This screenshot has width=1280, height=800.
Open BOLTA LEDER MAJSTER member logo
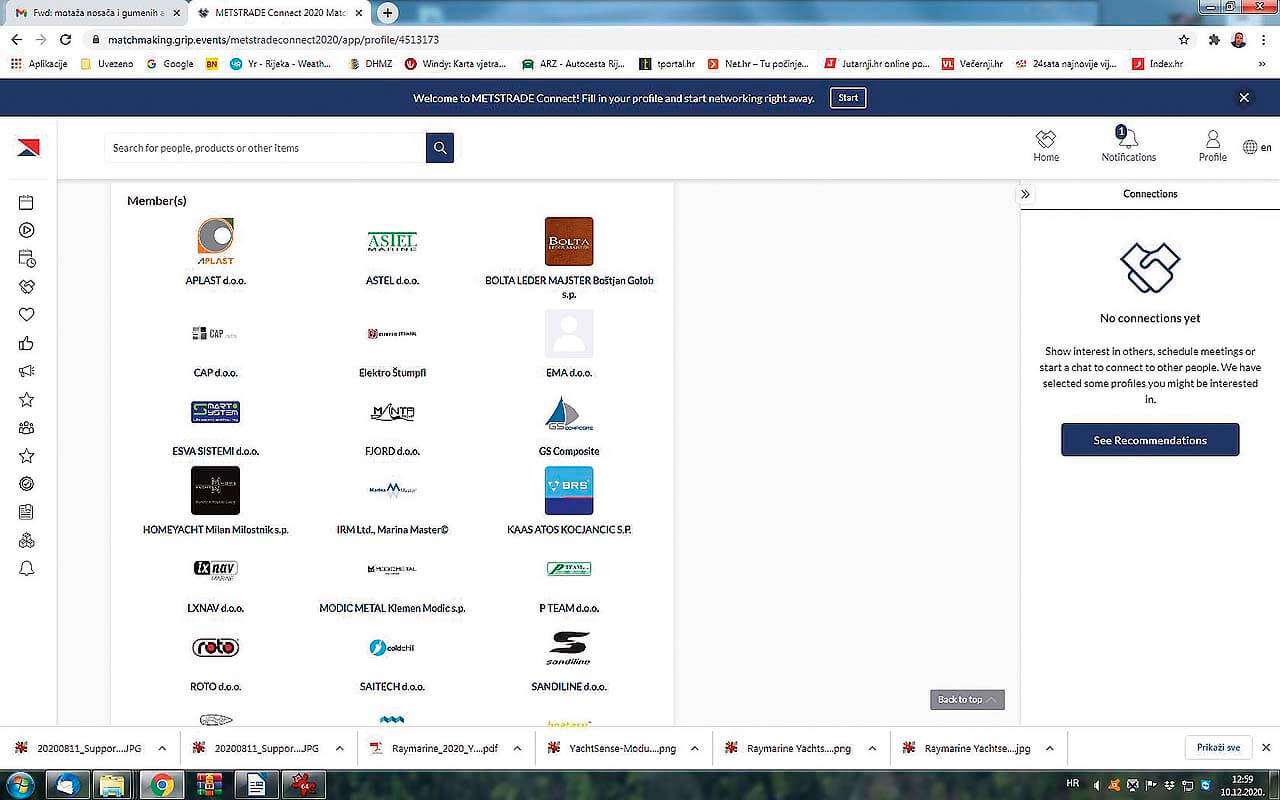pos(569,241)
